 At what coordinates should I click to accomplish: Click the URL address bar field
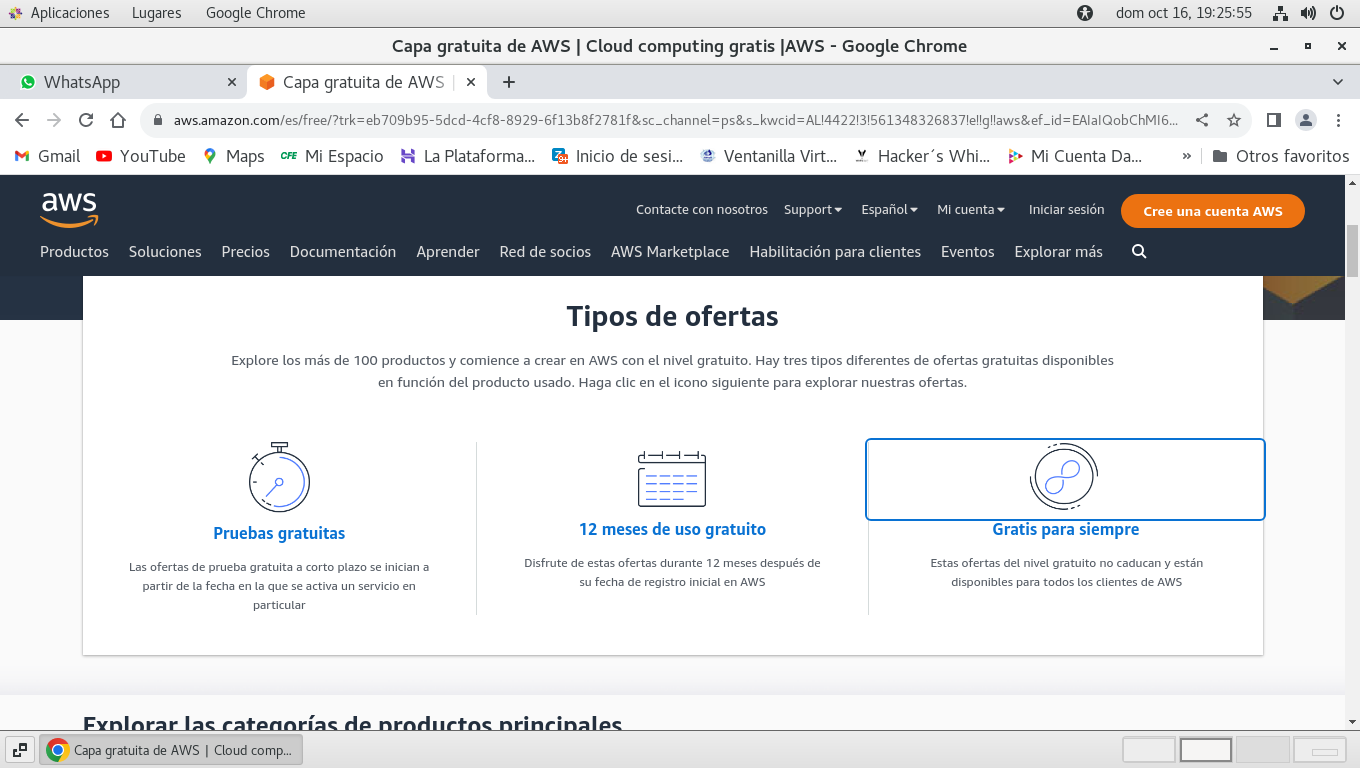click(675, 120)
